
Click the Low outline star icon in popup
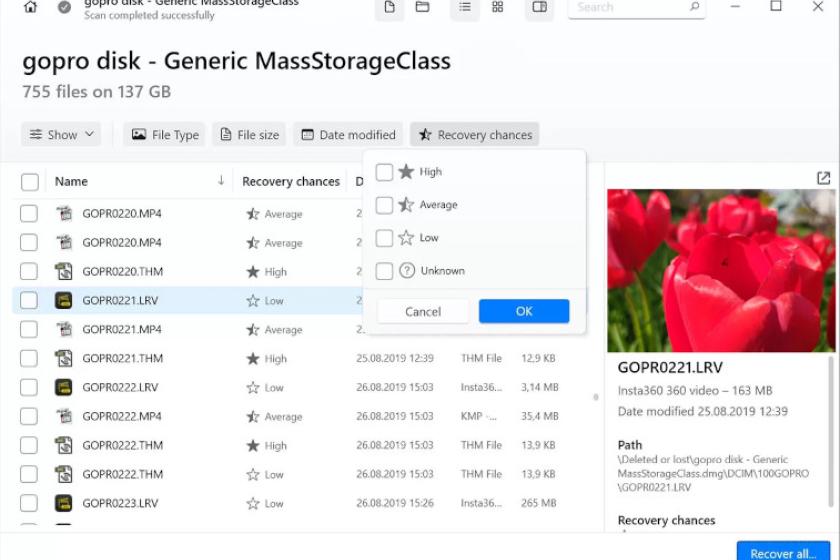pyautogui.click(x=407, y=237)
